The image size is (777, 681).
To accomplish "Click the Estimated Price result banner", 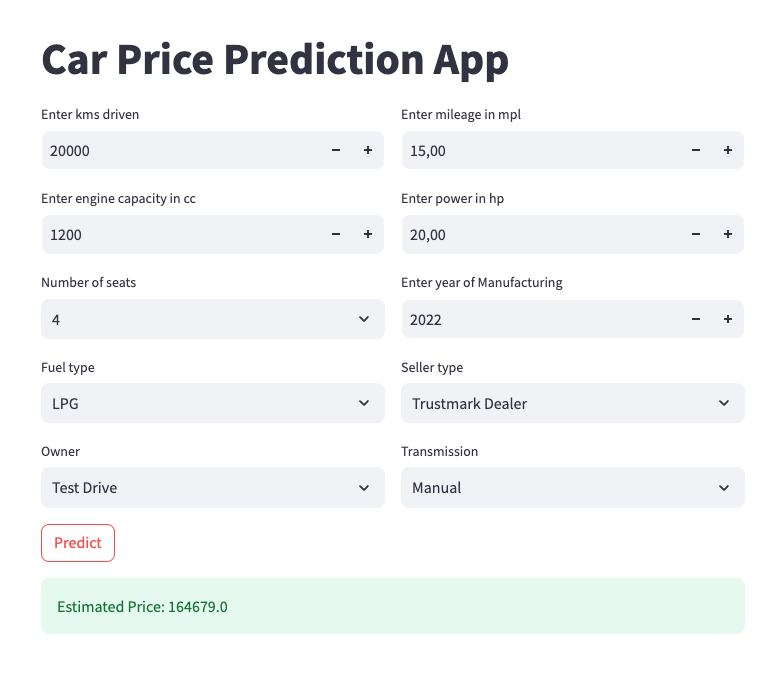I will (x=392, y=606).
